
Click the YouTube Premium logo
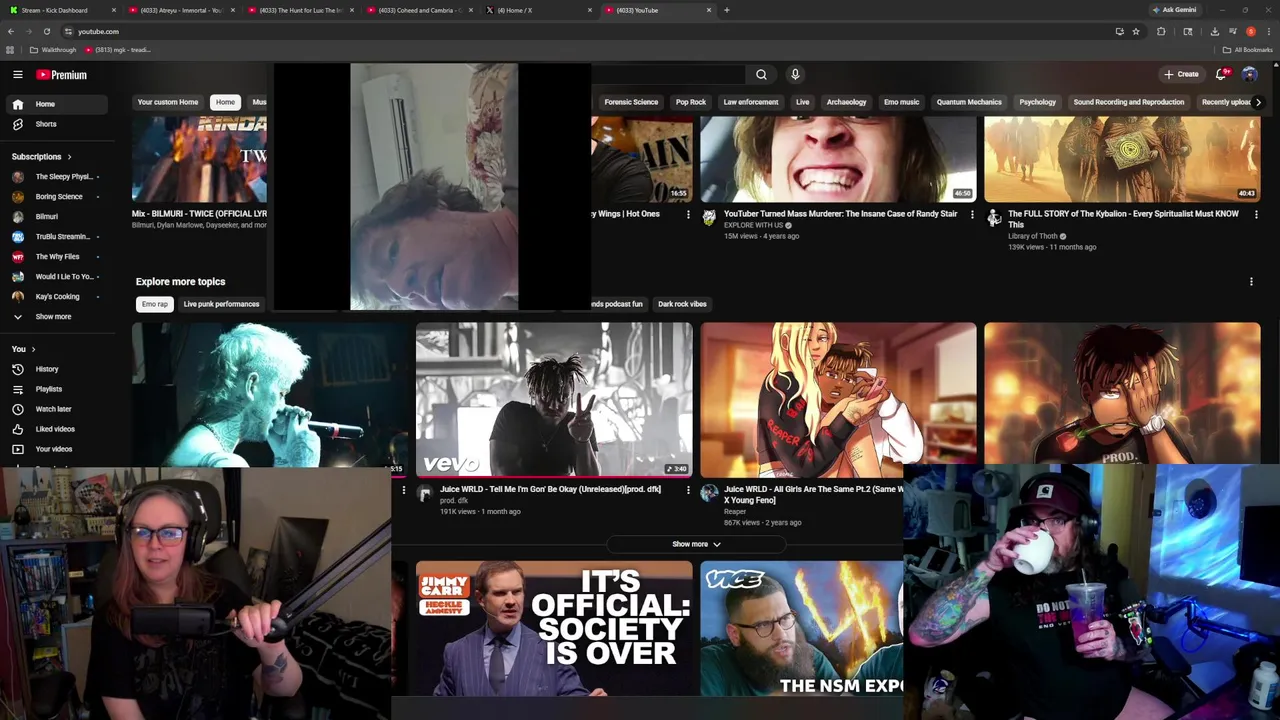(x=62, y=75)
